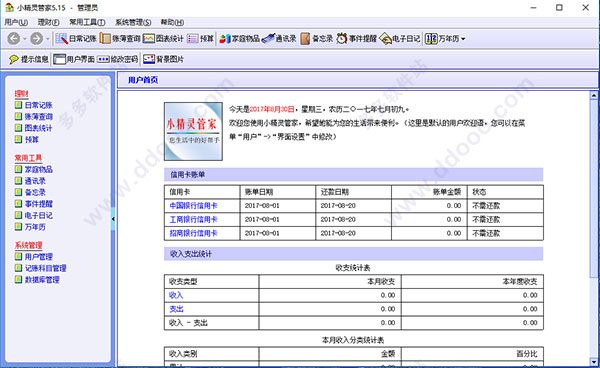Click the 理财 section heading in sidebar
The image size is (600, 368).
21,93
